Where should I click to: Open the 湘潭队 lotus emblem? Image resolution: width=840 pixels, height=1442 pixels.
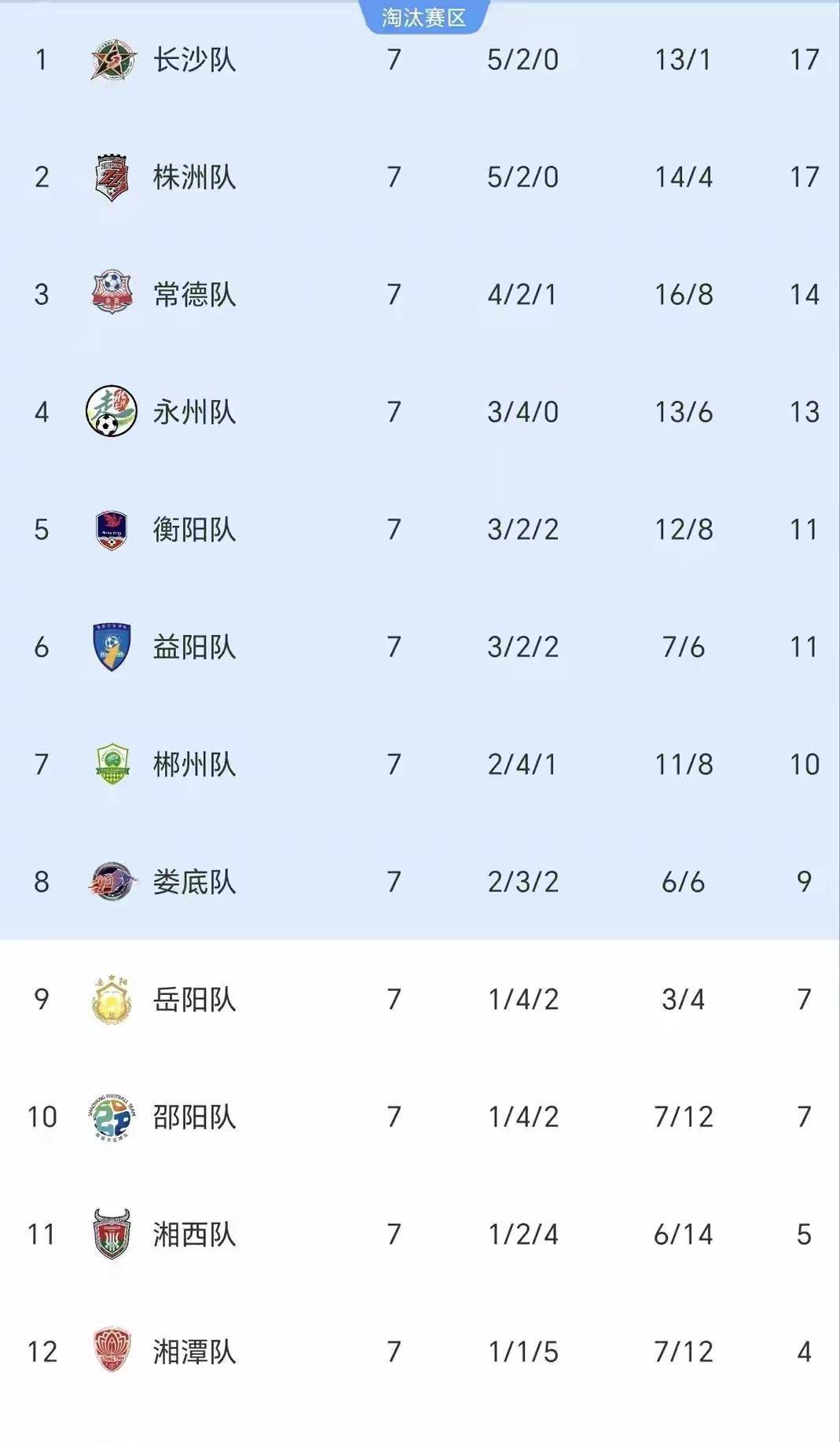(x=112, y=1351)
